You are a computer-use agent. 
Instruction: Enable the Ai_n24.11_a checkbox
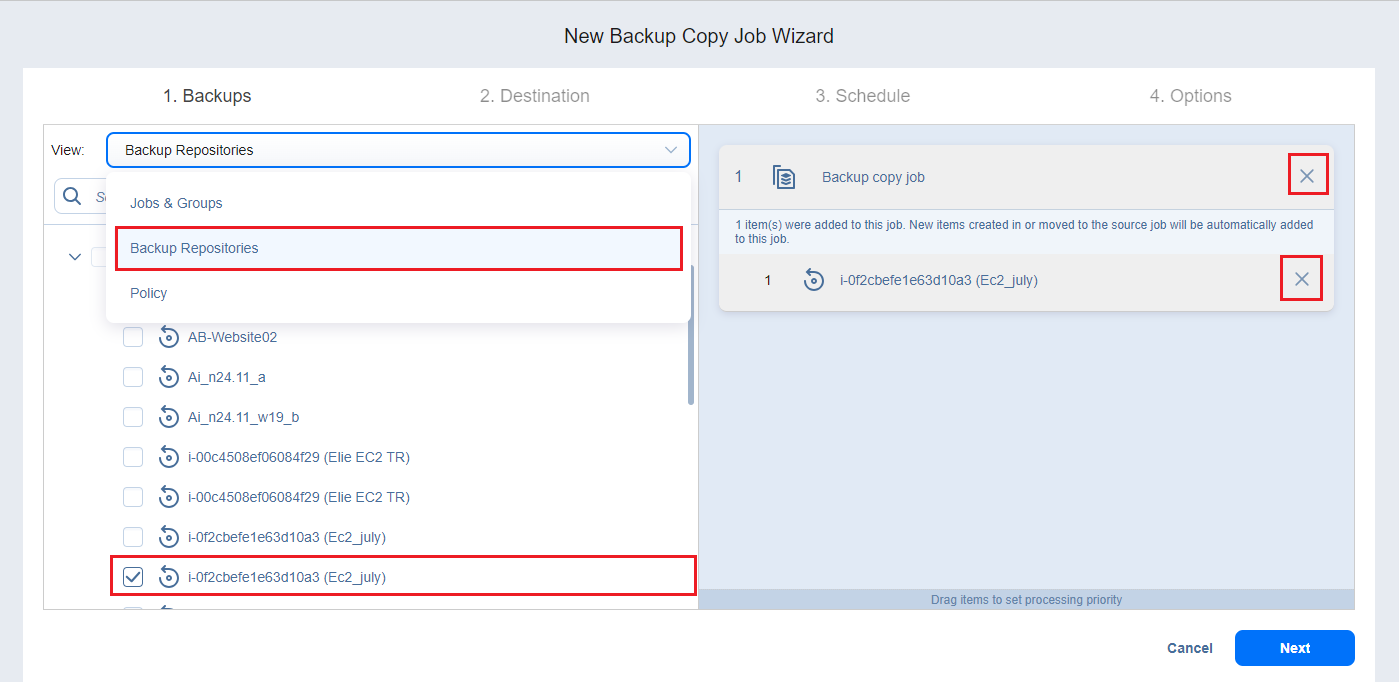tap(133, 377)
